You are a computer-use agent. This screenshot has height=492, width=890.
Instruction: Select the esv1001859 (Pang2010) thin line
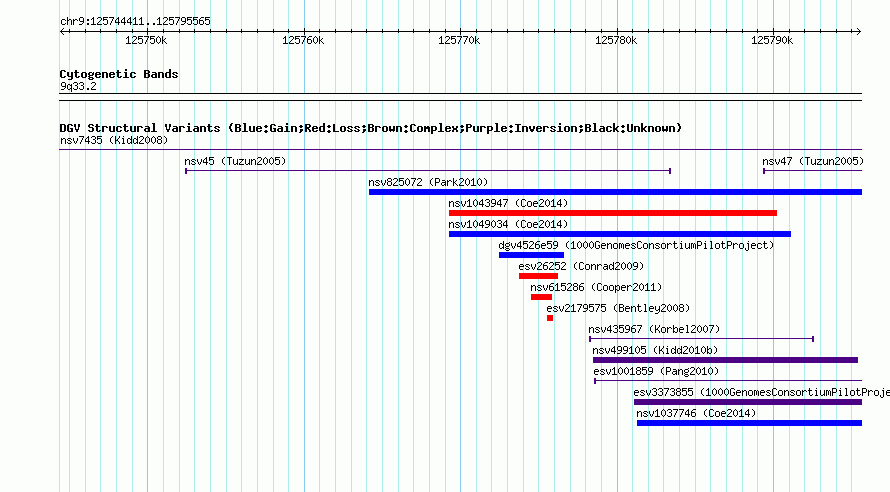[x=728, y=381]
